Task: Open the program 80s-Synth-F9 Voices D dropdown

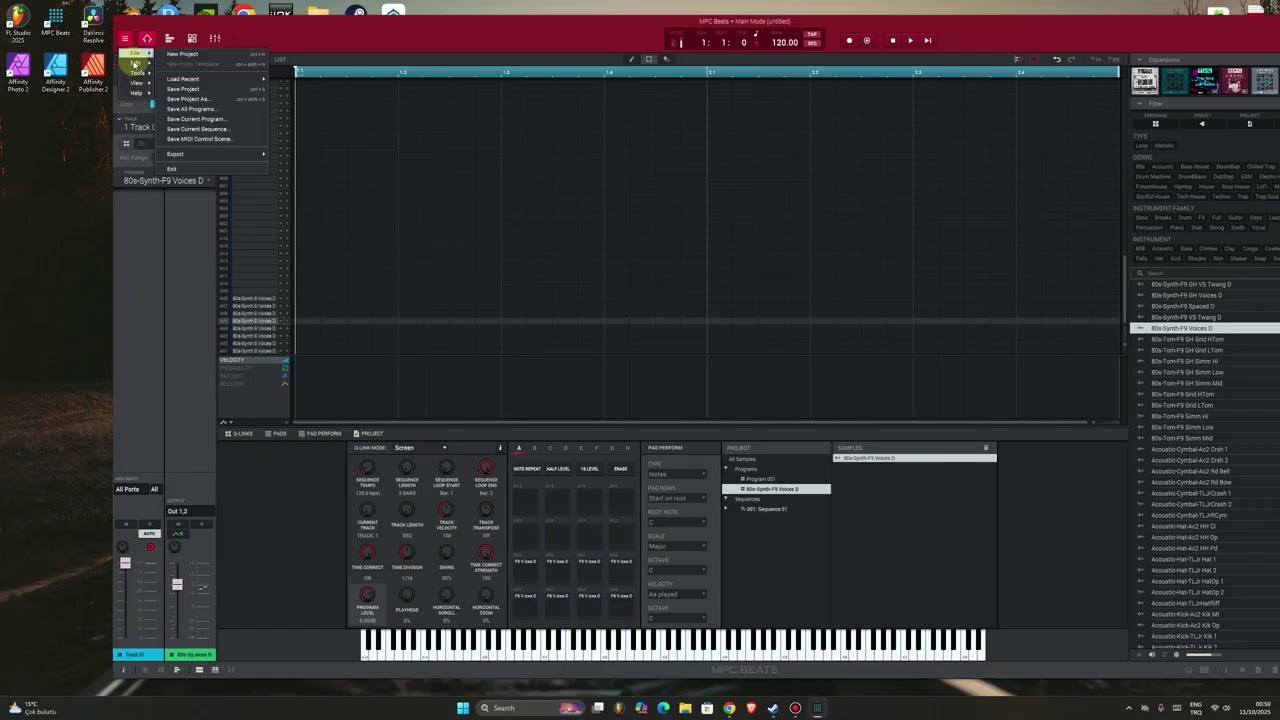Action: coord(166,181)
